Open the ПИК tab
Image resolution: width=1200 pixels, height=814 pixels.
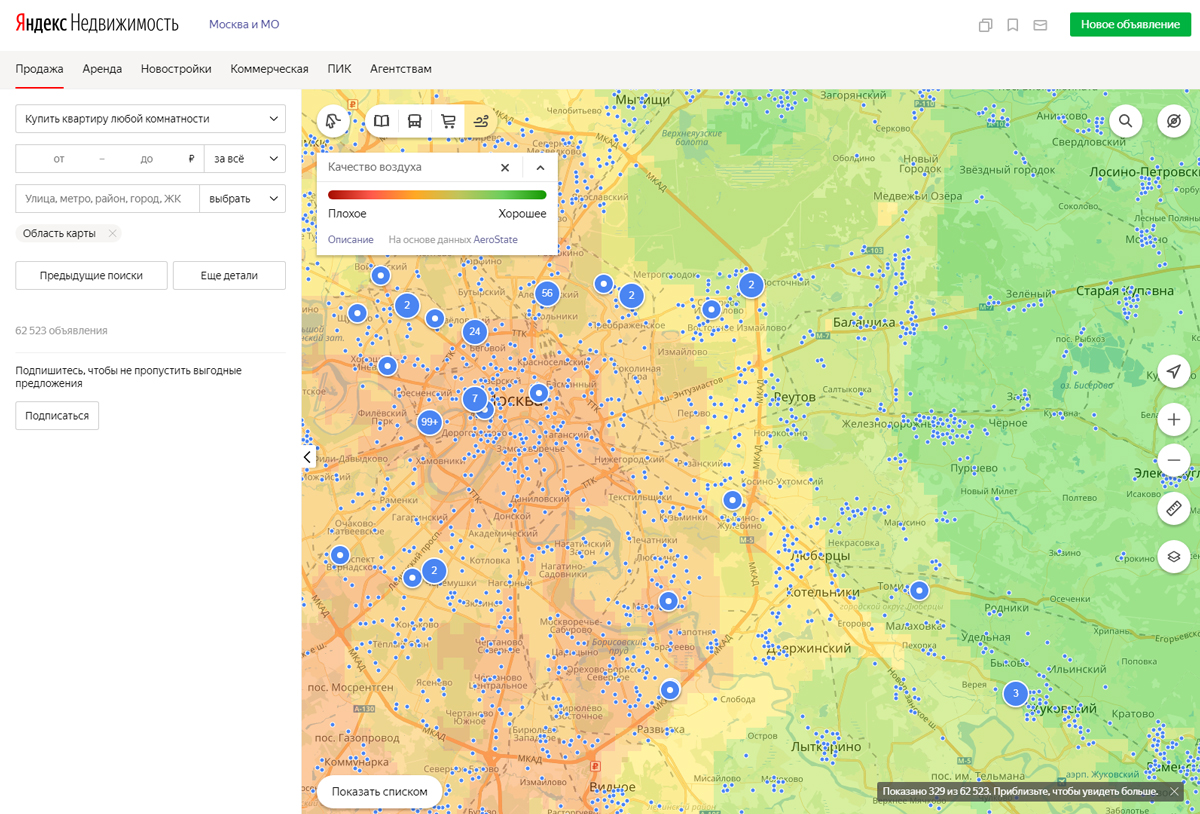click(x=339, y=69)
